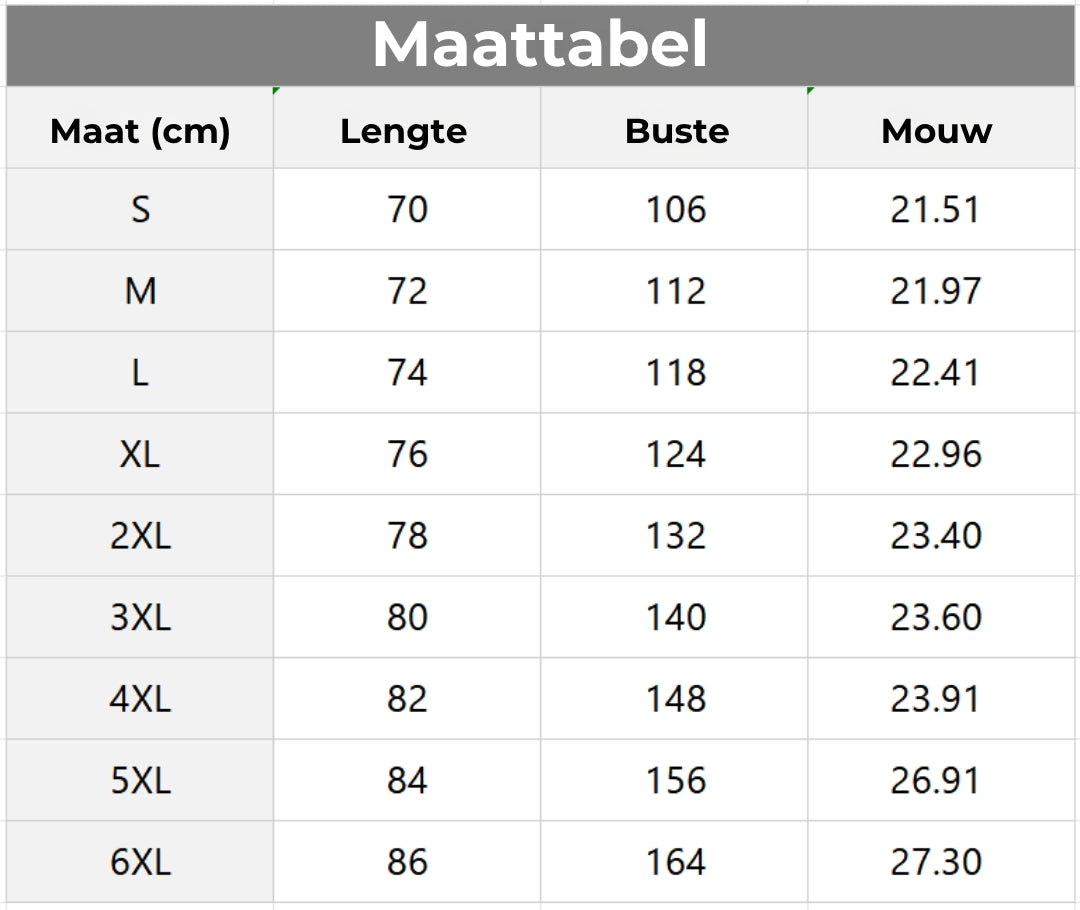1080x910 pixels.
Task: Click the green error indicator on Mouw cell
Action: (x=811, y=90)
